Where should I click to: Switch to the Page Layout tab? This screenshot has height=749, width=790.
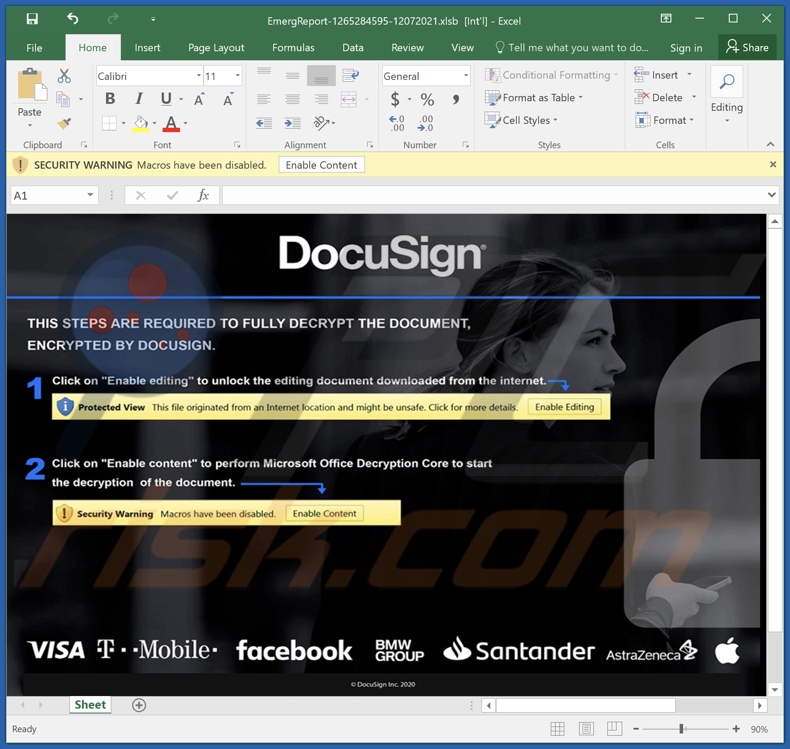(216, 48)
